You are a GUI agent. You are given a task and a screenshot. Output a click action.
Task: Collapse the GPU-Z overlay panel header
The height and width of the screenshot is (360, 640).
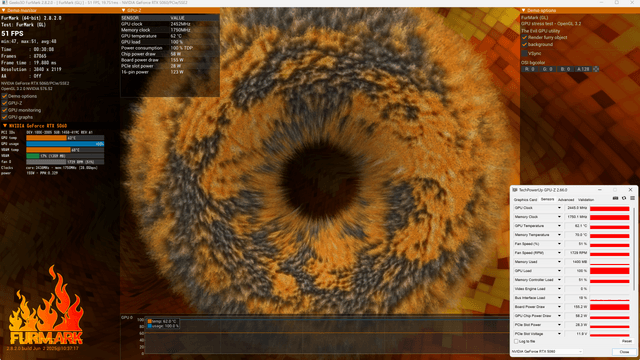point(123,10)
